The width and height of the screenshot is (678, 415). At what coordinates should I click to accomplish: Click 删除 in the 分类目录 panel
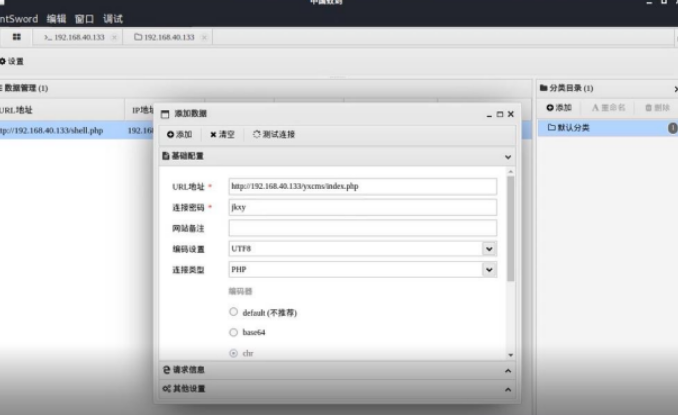(x=657, y=108)
